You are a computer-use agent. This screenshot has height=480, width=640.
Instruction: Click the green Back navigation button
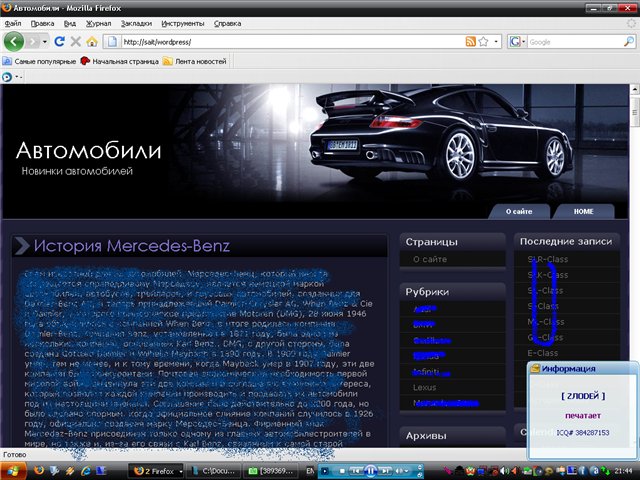(x=14, y=41)
